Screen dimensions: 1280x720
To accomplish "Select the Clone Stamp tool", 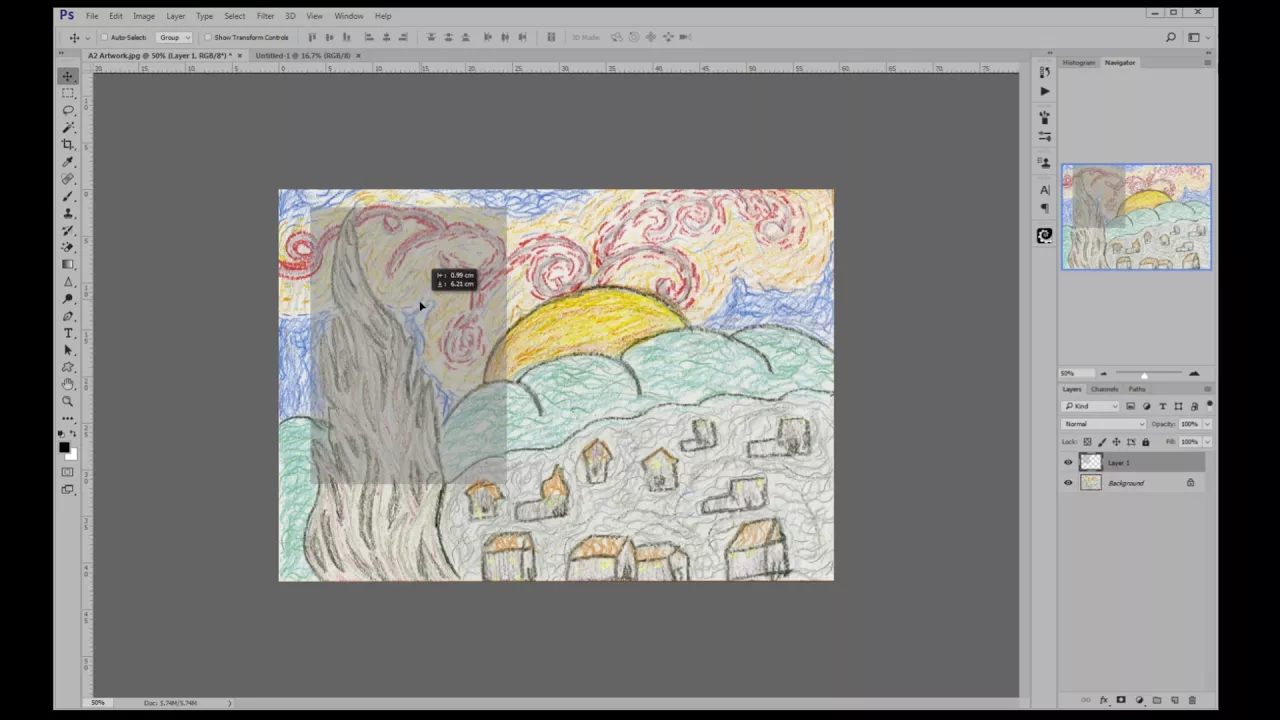I will (x=68, y=213).
